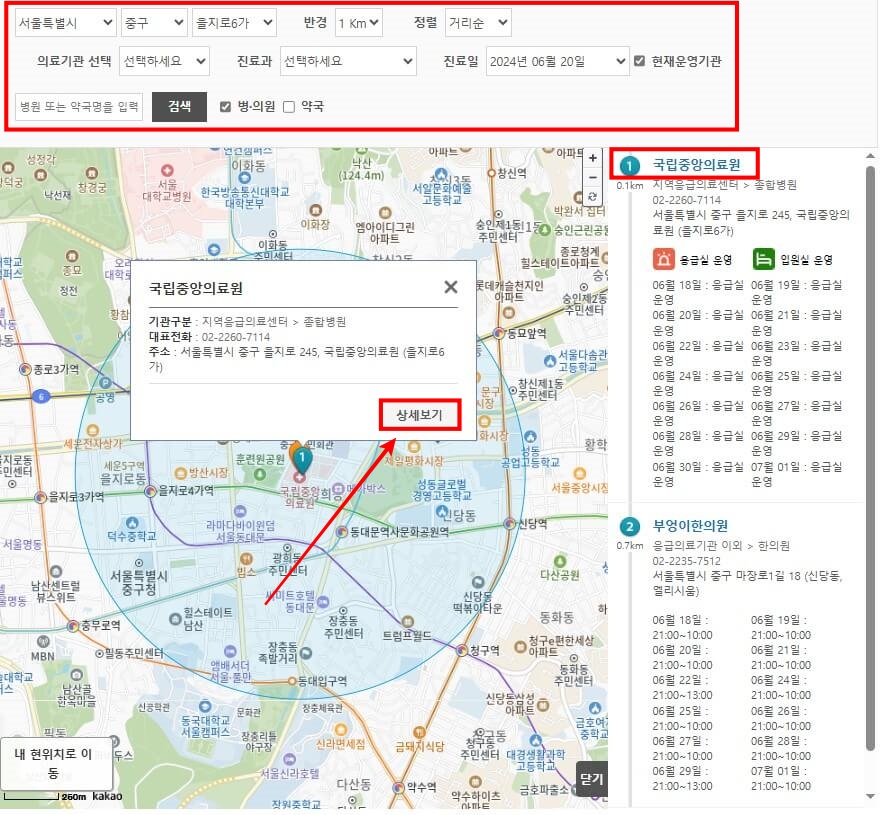Click 창신역 station icon on map

click(x=491, y=173)
